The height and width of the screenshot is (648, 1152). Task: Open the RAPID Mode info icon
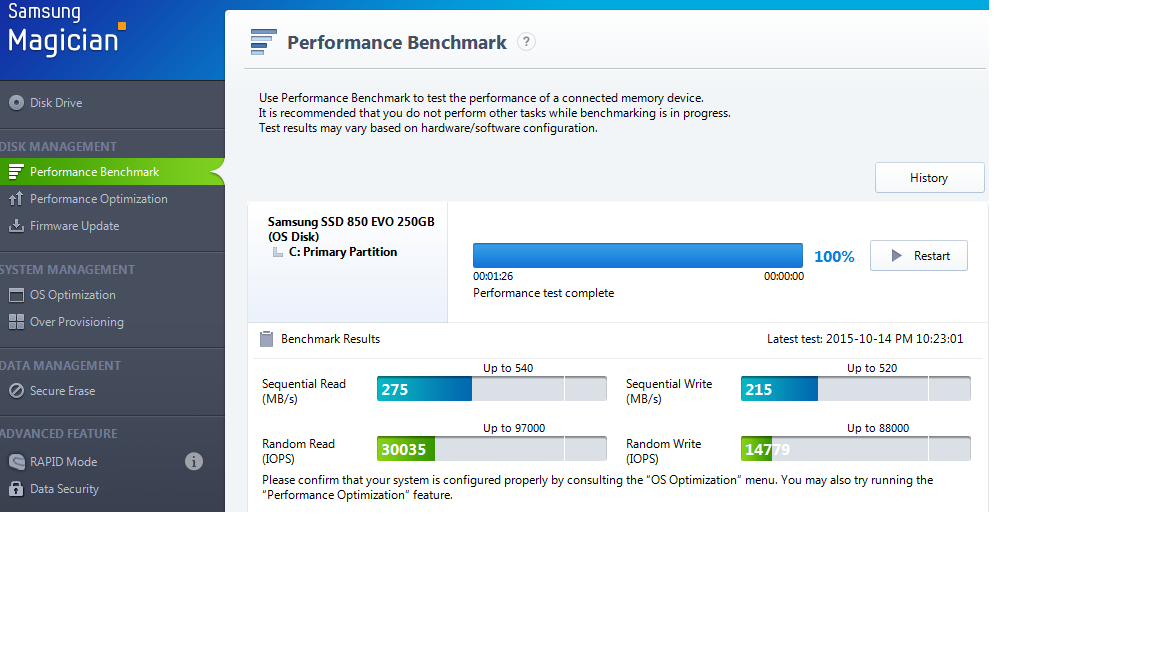tap(194, 461)
